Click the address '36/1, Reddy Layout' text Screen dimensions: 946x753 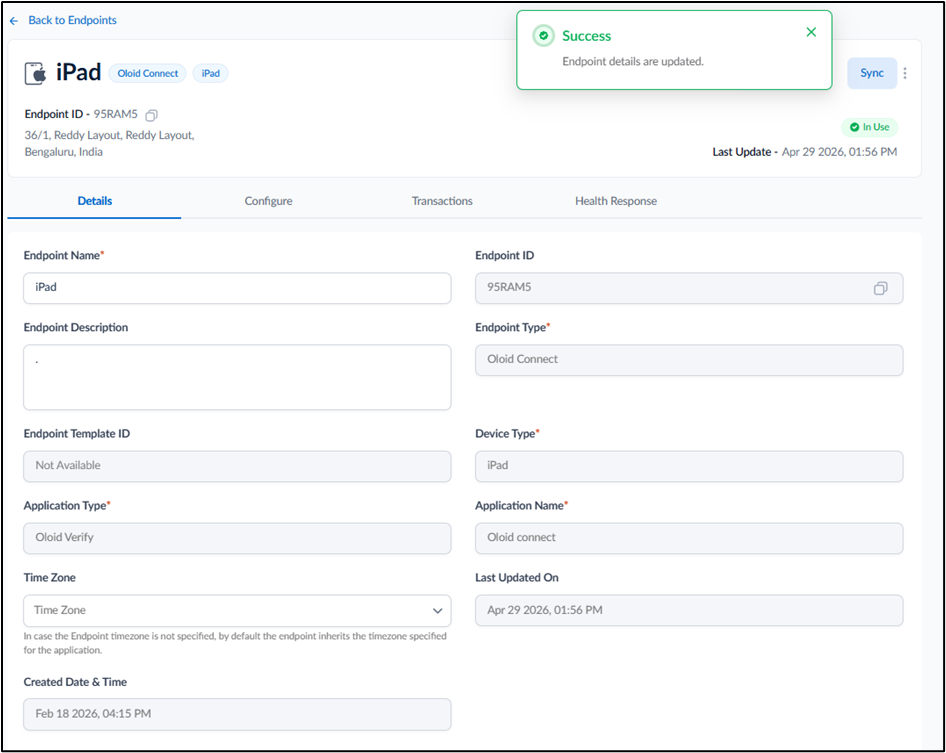click(x=109, y=144)
